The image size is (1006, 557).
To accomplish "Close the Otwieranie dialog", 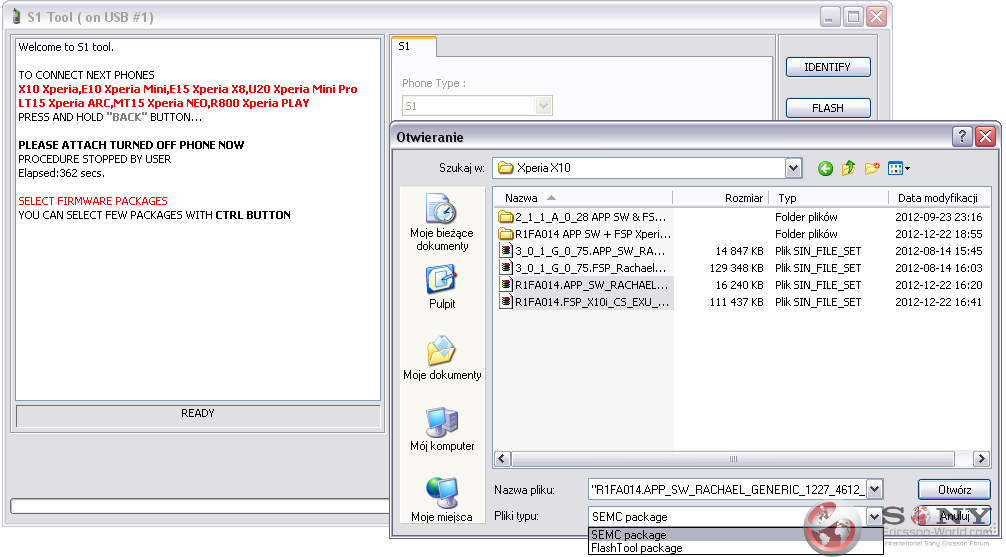I will tap(985, 136).
